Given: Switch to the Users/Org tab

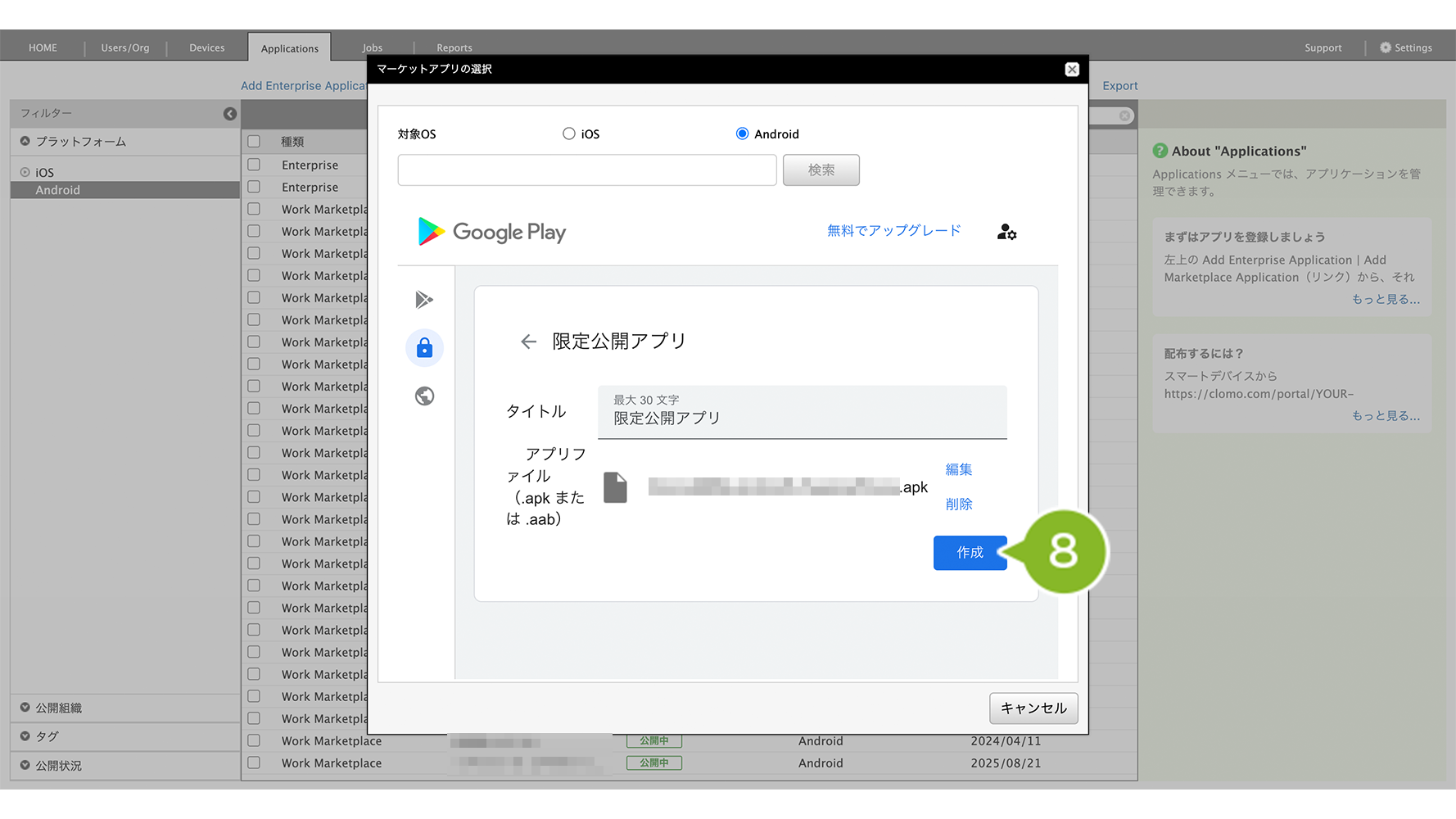Looking at the screenshot, I should [125, 48].
